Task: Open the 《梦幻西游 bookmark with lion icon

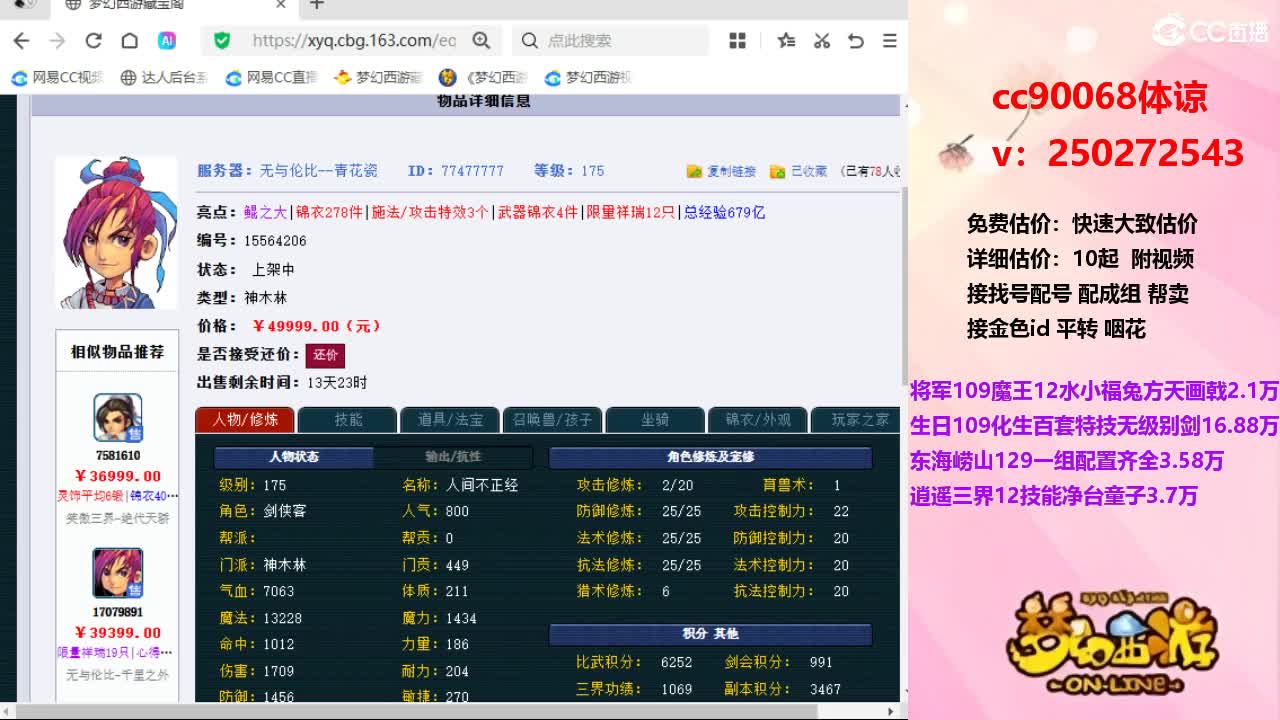Action: (483, 78)
